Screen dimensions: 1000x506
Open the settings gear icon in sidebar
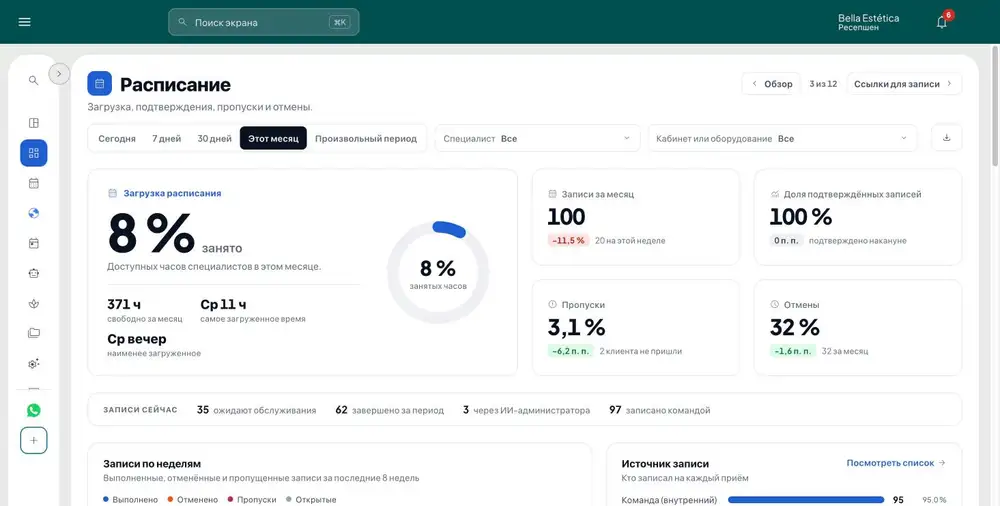[x=34, y=364]
